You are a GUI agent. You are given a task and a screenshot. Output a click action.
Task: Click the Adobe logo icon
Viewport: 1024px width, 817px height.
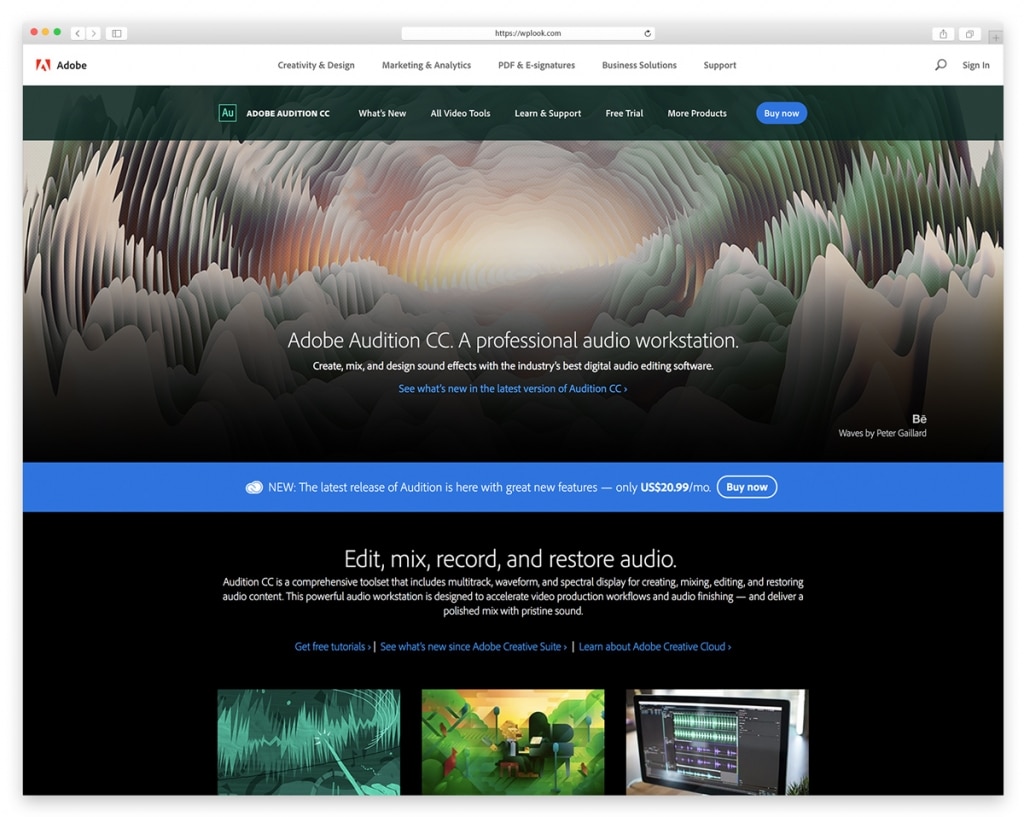(x=43, y=65)
